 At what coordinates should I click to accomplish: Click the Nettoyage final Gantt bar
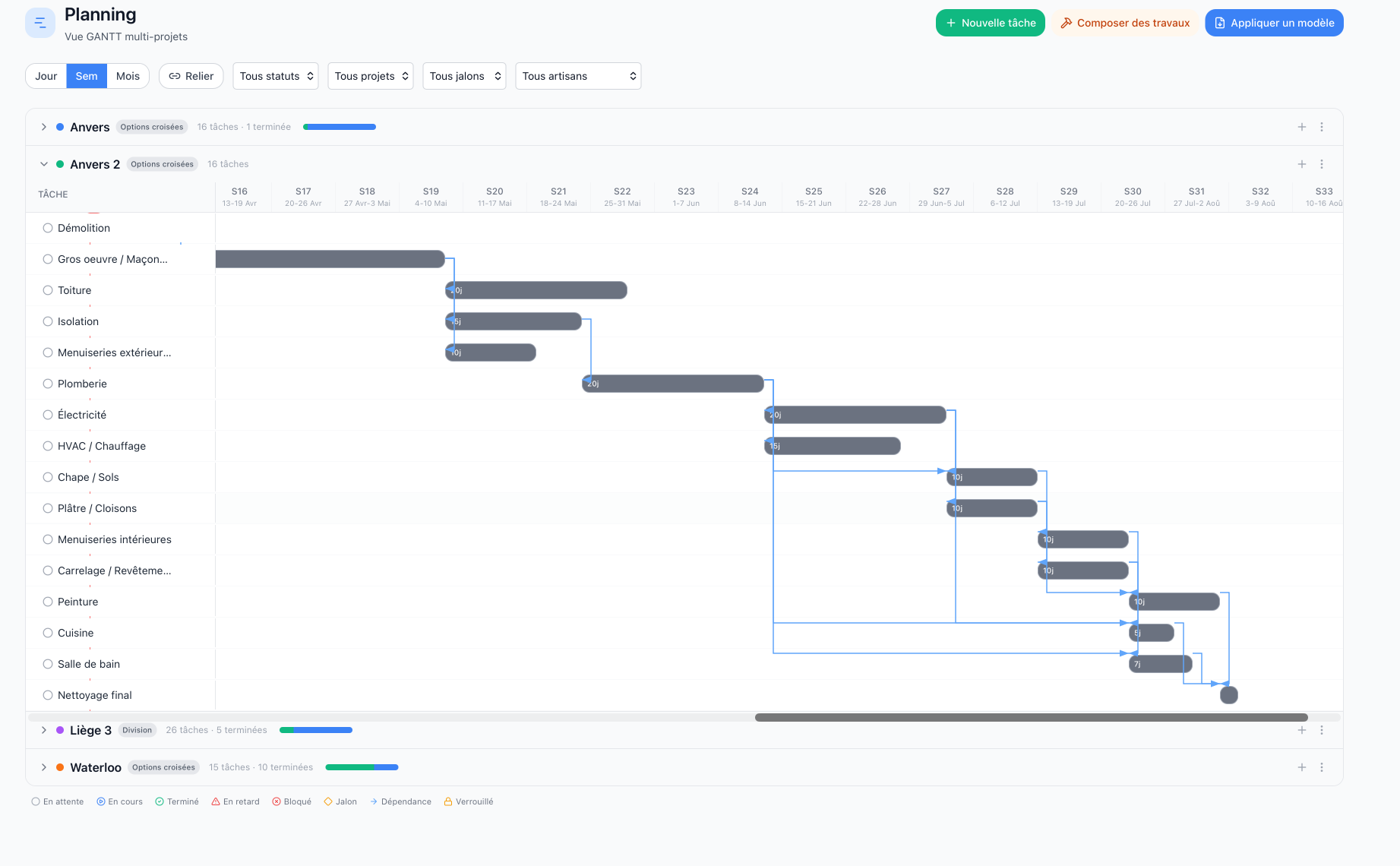click(1229, 695)
